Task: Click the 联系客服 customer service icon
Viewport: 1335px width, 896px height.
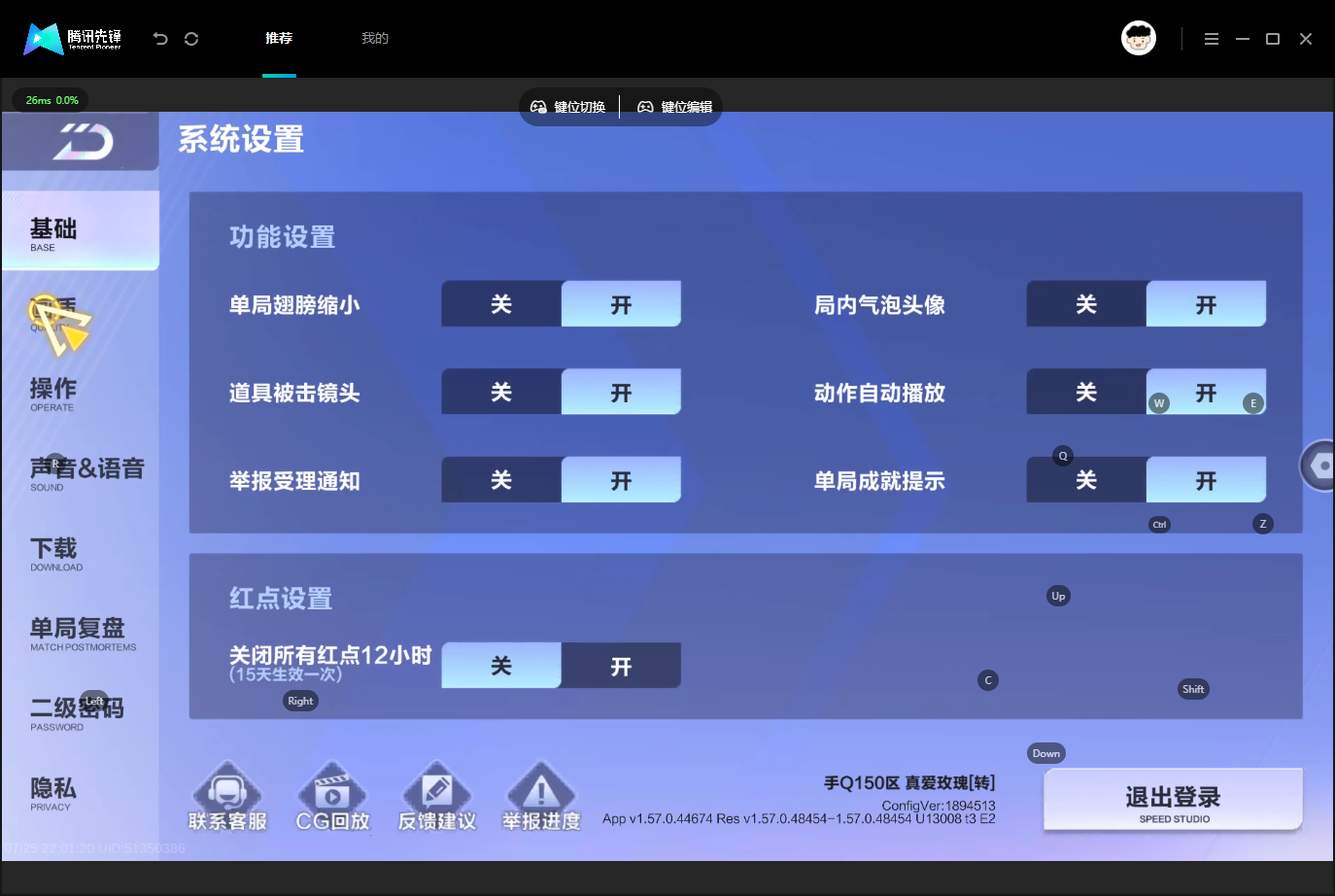Action: (x=227, y=797)
